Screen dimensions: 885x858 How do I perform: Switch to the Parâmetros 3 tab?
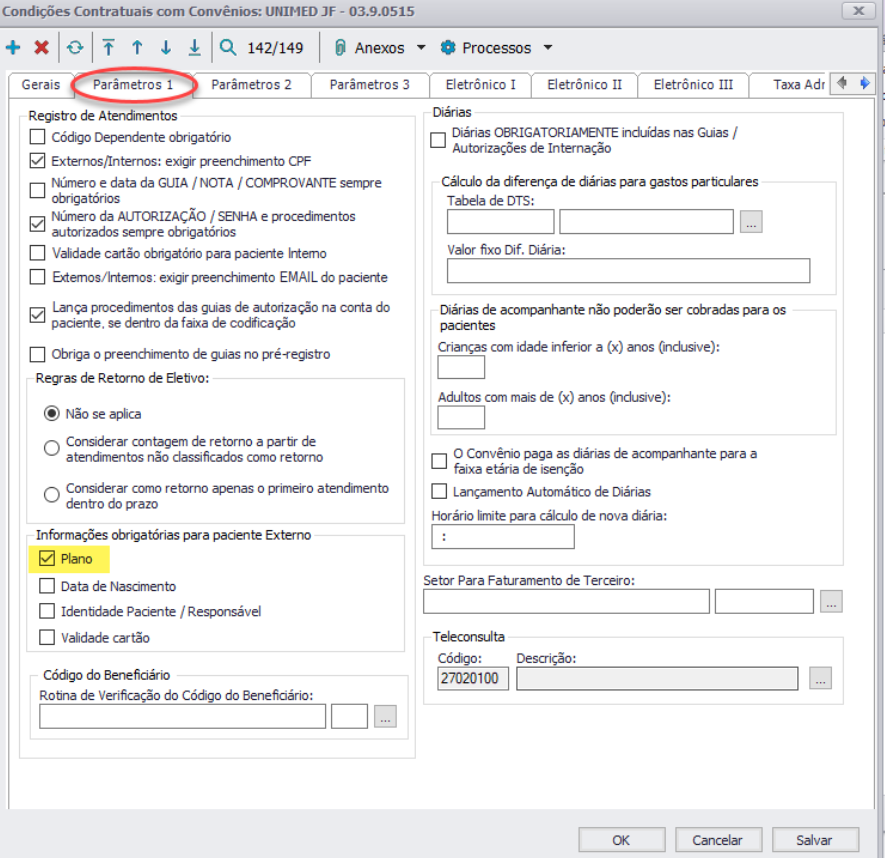tap(370, 85)
